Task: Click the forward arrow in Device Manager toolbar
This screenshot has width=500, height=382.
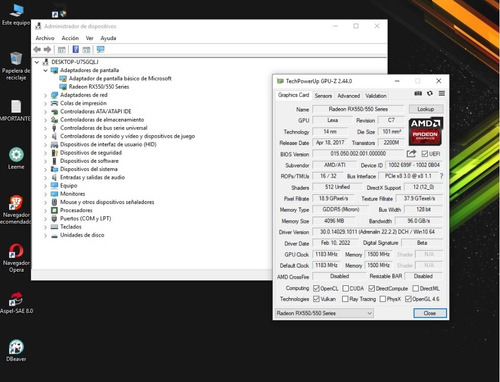Action: 47,49
